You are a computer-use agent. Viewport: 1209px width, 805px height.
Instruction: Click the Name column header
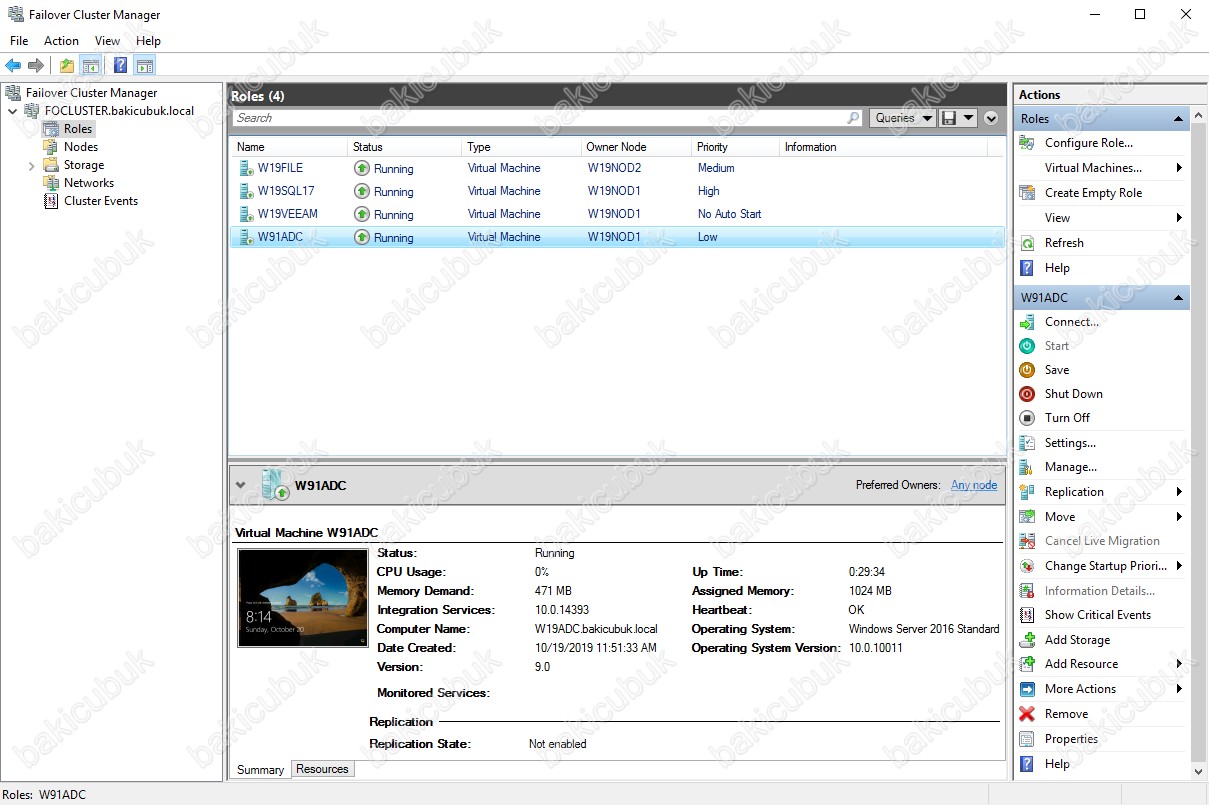point(289,147)
